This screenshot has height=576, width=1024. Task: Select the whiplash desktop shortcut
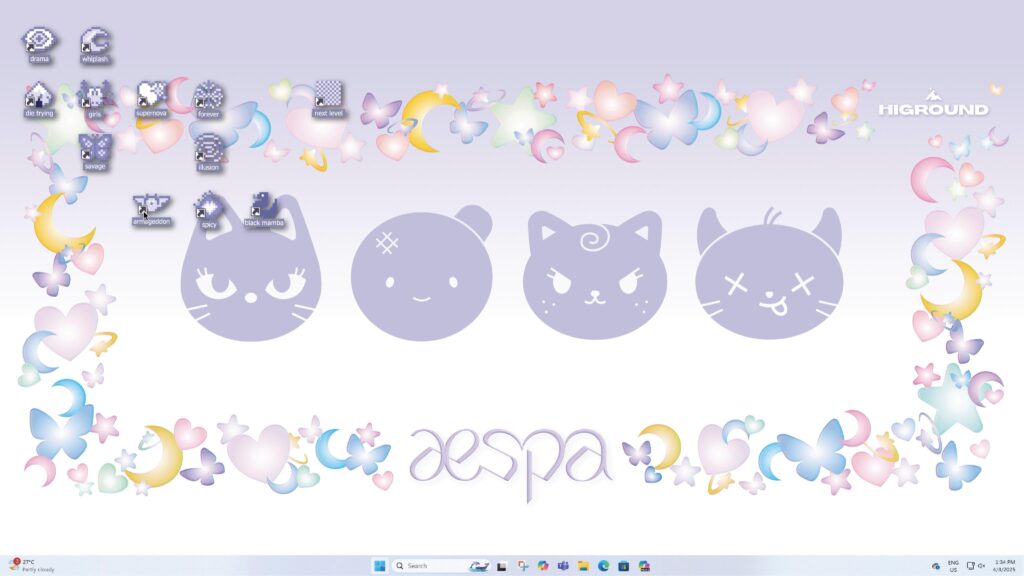tap(95, 44)
